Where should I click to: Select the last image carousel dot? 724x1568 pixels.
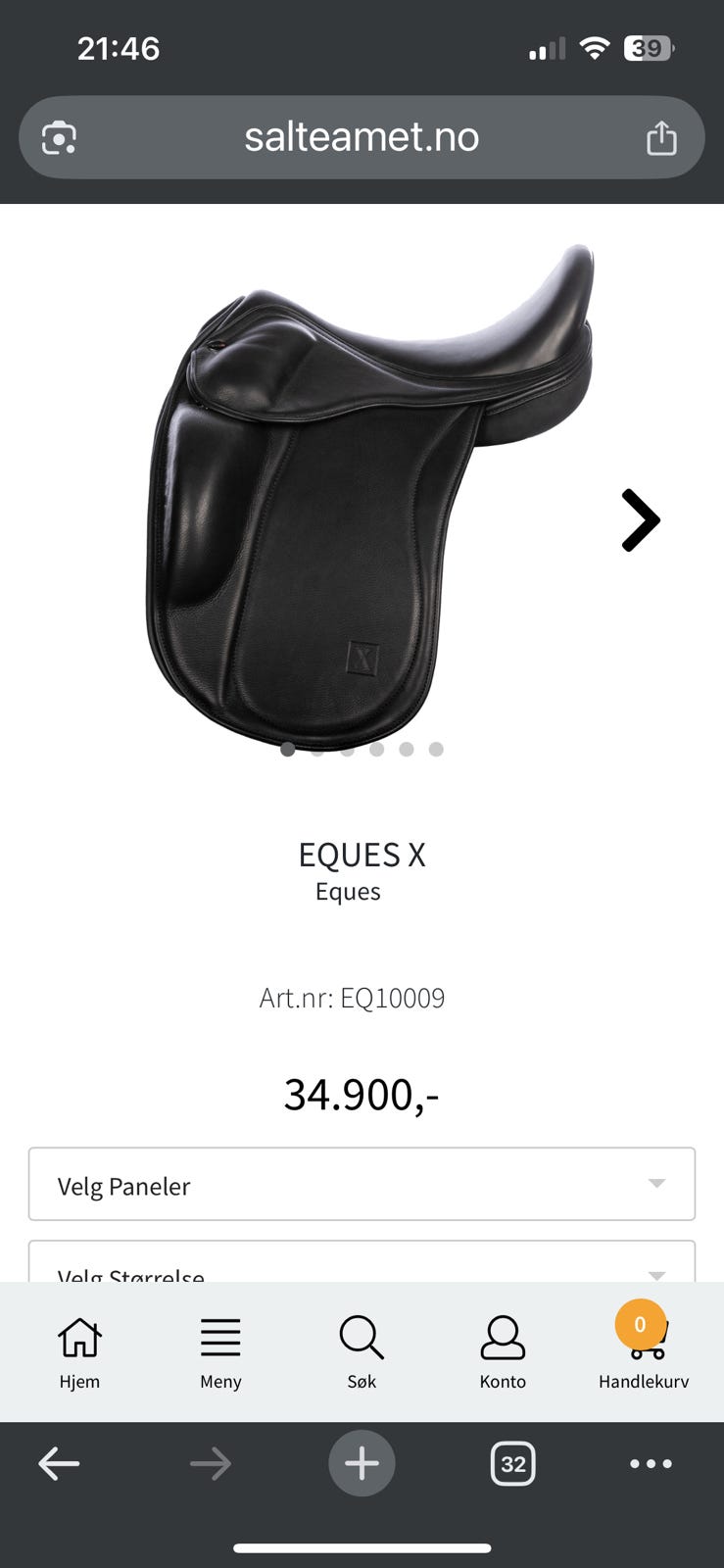pos(436,749)
